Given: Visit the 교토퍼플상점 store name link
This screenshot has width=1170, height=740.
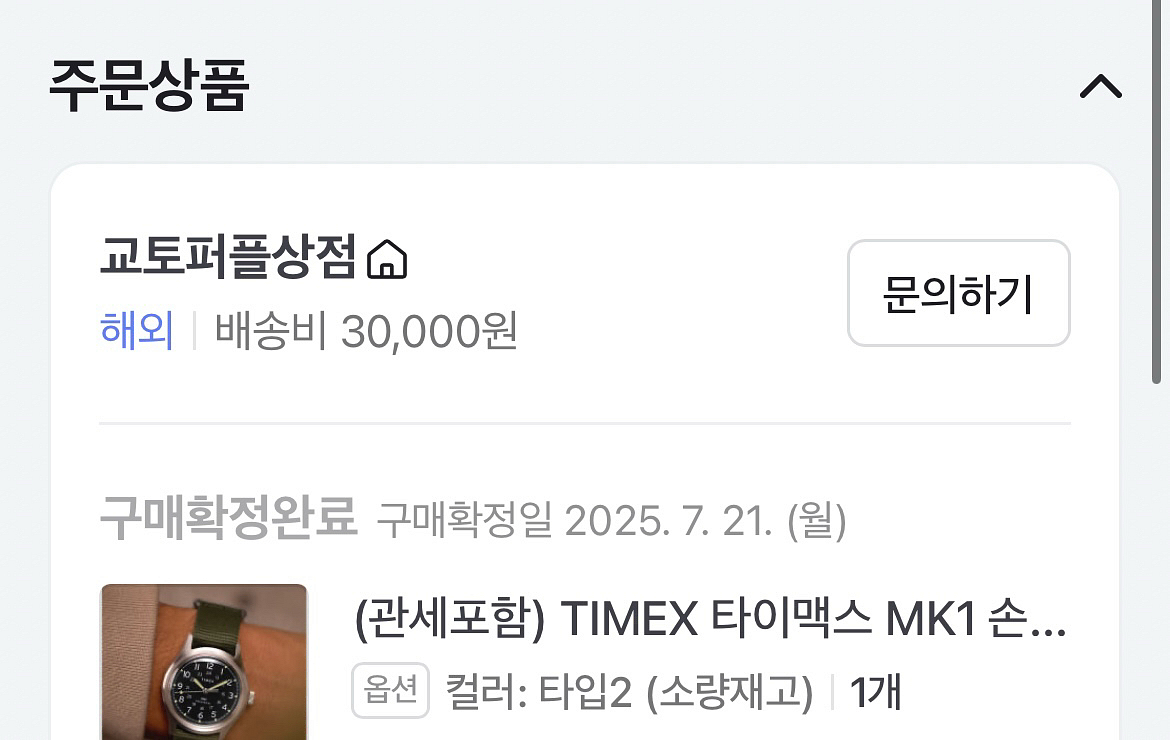Looking at the screenshot, I should [228, 257].
